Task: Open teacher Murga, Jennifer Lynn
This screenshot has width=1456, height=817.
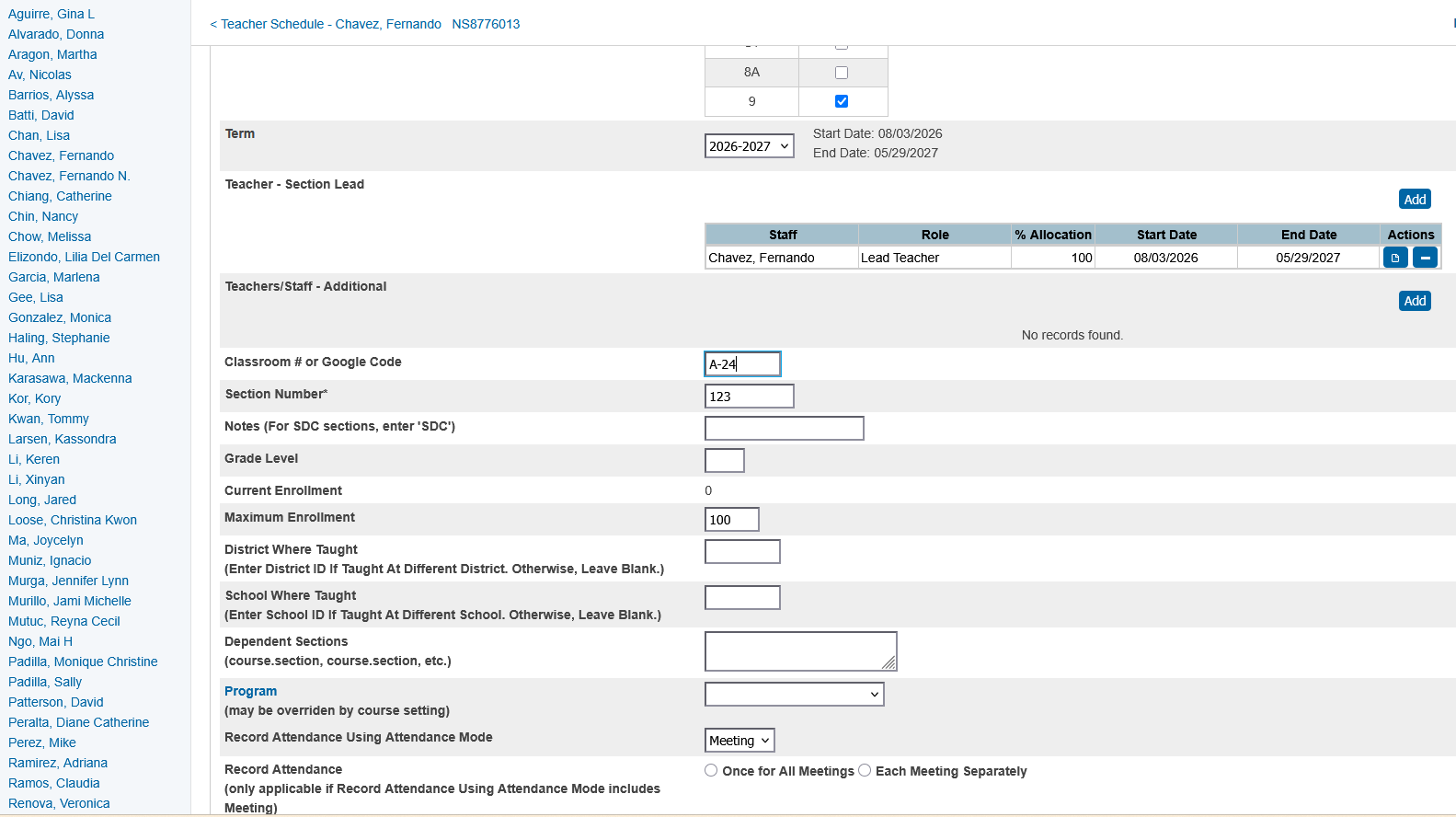Action: point(68,581)
